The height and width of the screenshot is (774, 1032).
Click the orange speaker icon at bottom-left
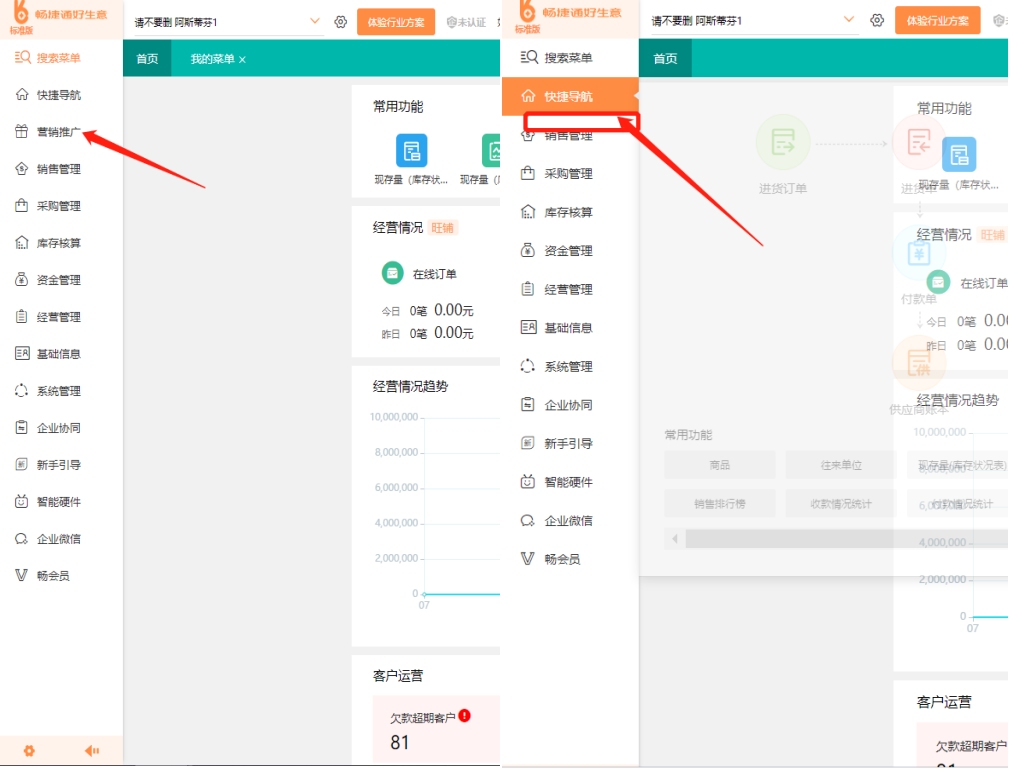click(x=92, y=750)
